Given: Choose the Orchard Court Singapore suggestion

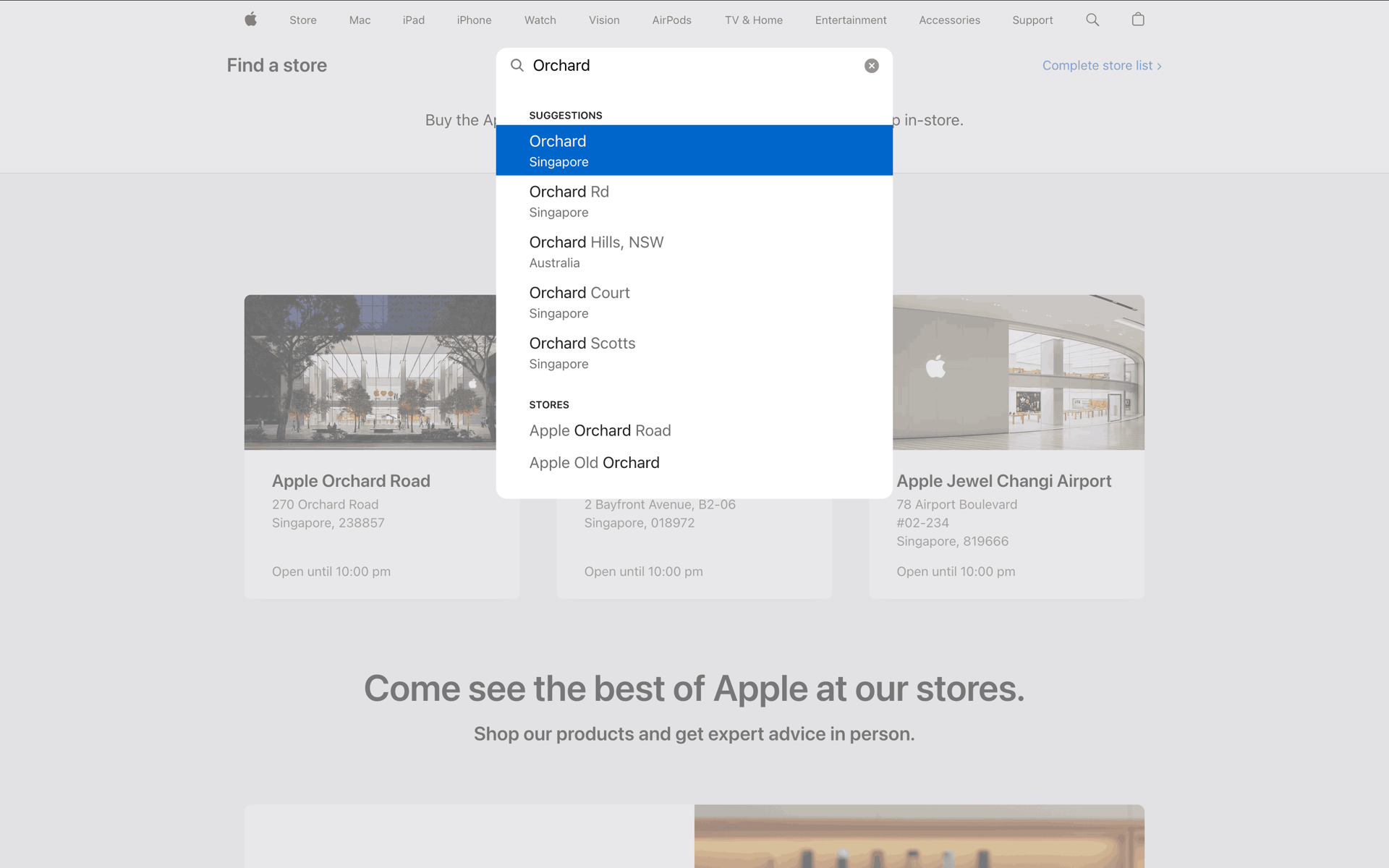Looking at the screenshot, I should [694, 302].
